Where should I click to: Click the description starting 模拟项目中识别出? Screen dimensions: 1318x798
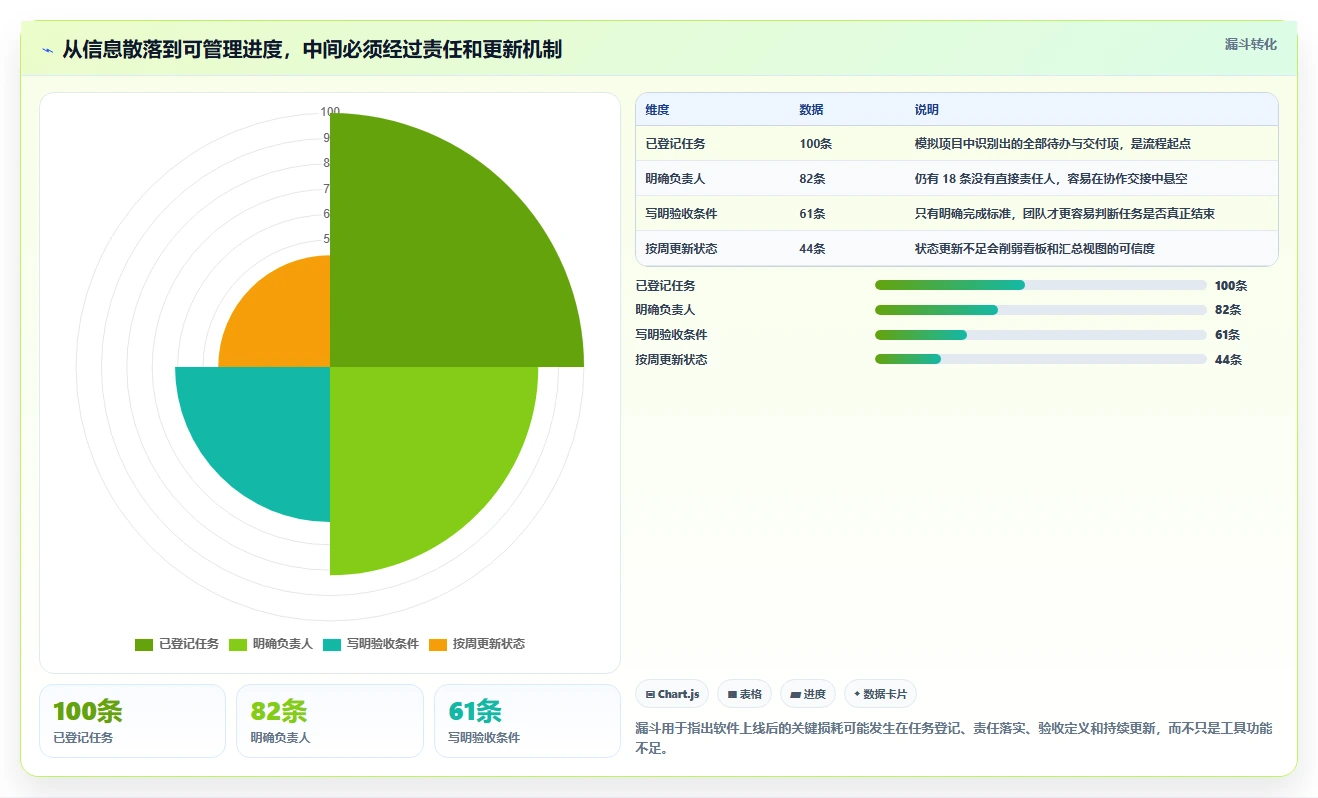[x=1052, y=144]
